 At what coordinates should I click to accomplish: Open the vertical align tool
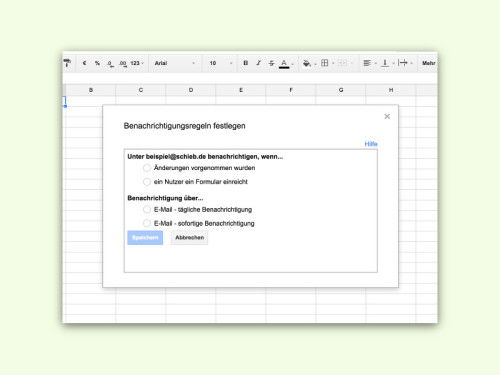coord(385,63)
